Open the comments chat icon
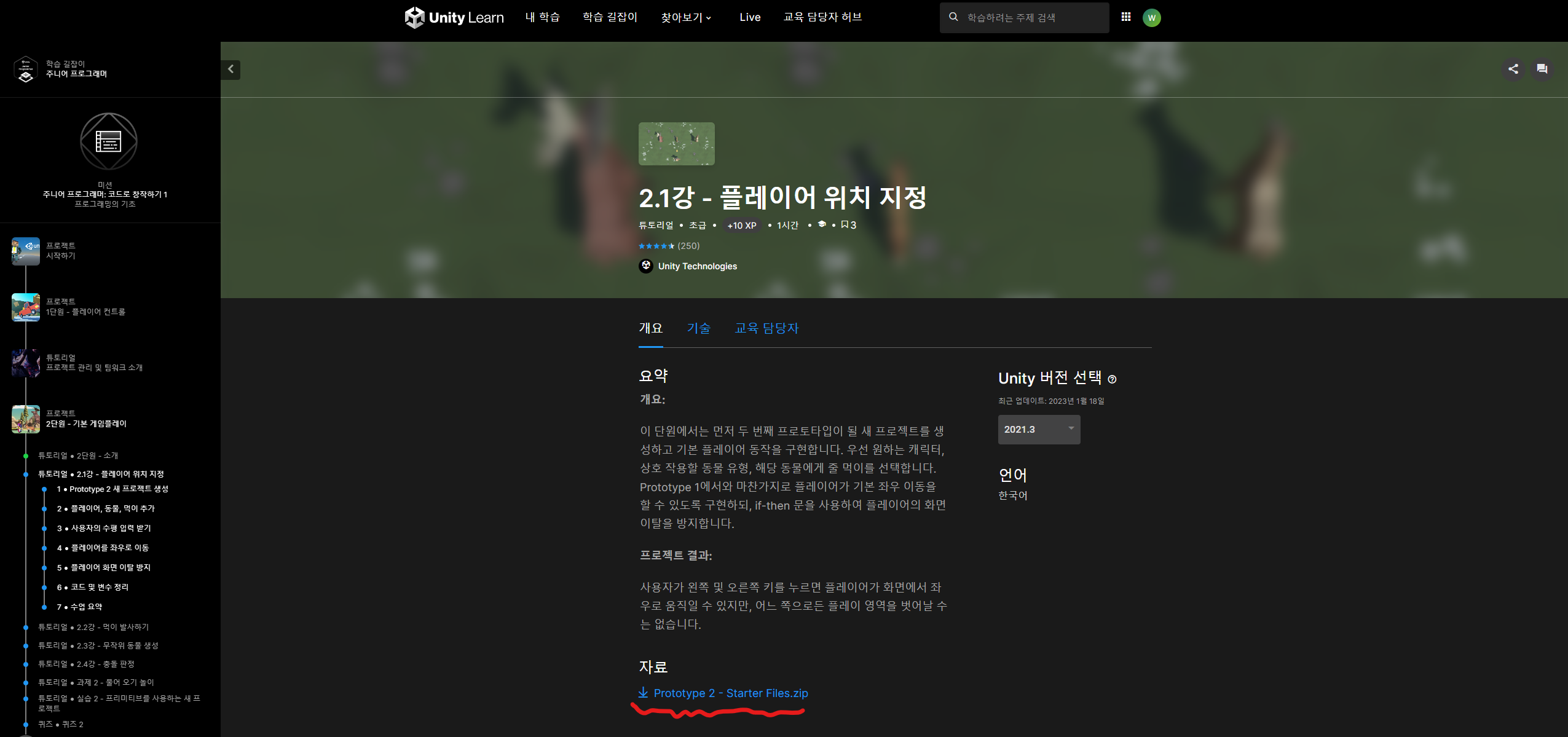The height and width of the screenshot is (737, 1568). click(x=1542, y=69)
